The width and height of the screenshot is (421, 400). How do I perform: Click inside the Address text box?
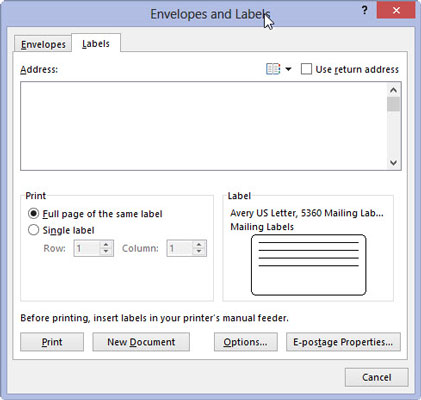pos(203,126)
